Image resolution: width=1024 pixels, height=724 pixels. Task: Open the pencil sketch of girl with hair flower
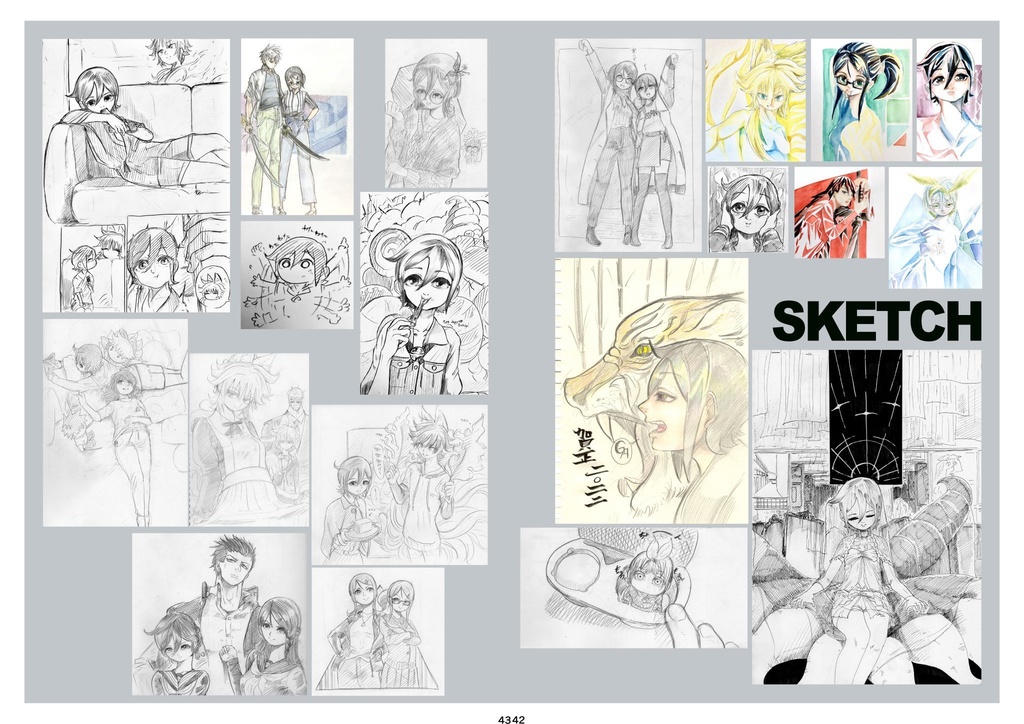(436, 113)
